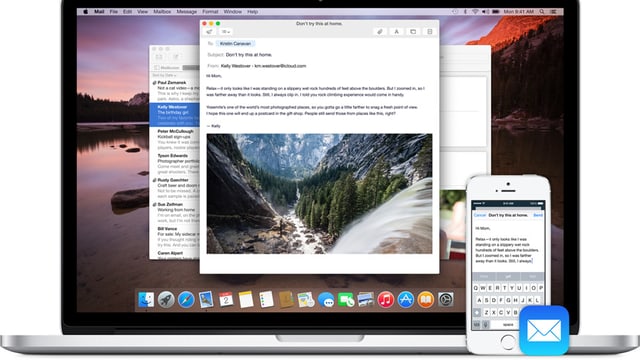
Task: Select the Kristin Canavan recipient token
Action: [235, 43]
